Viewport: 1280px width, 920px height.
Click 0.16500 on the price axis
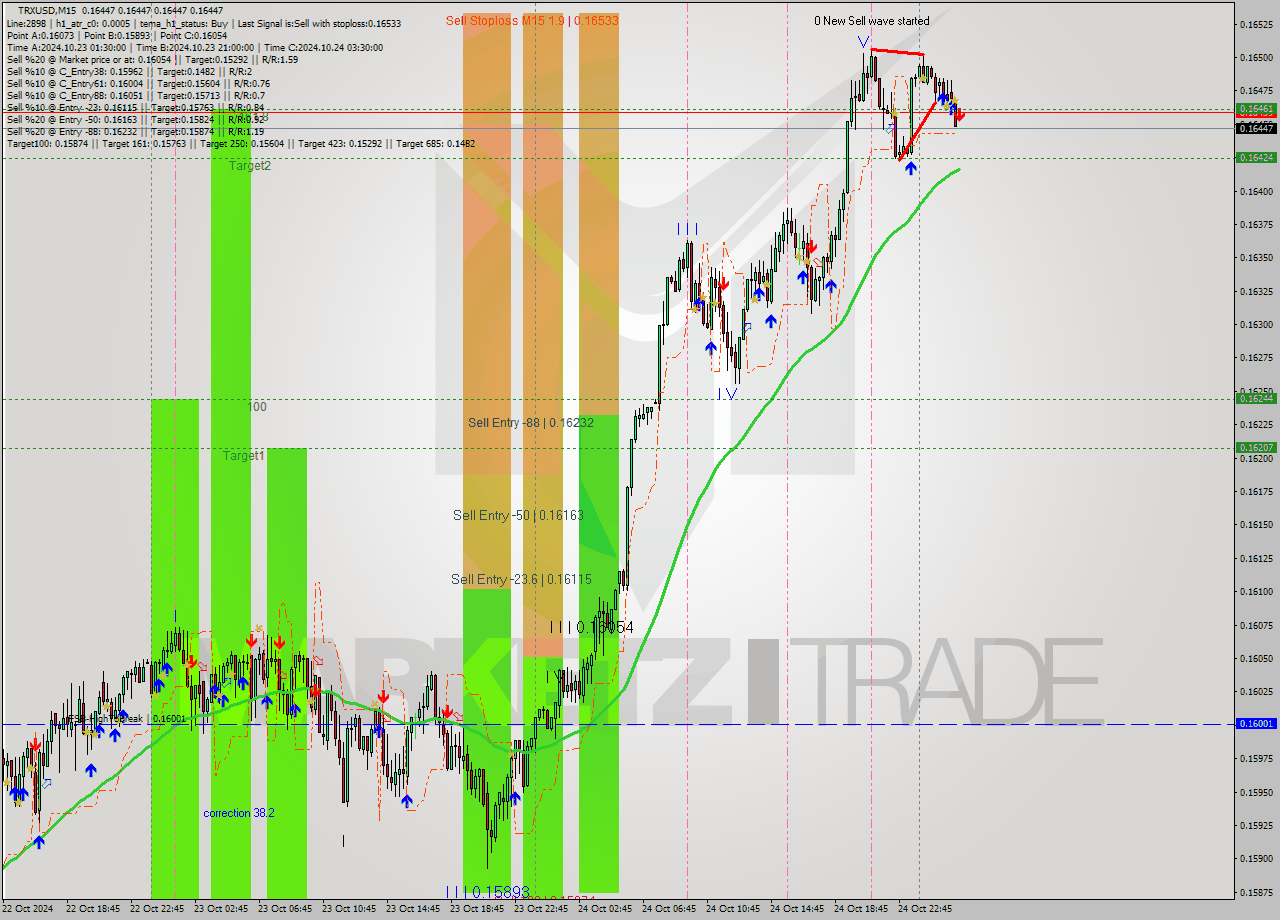click(x=1256, y=57)
